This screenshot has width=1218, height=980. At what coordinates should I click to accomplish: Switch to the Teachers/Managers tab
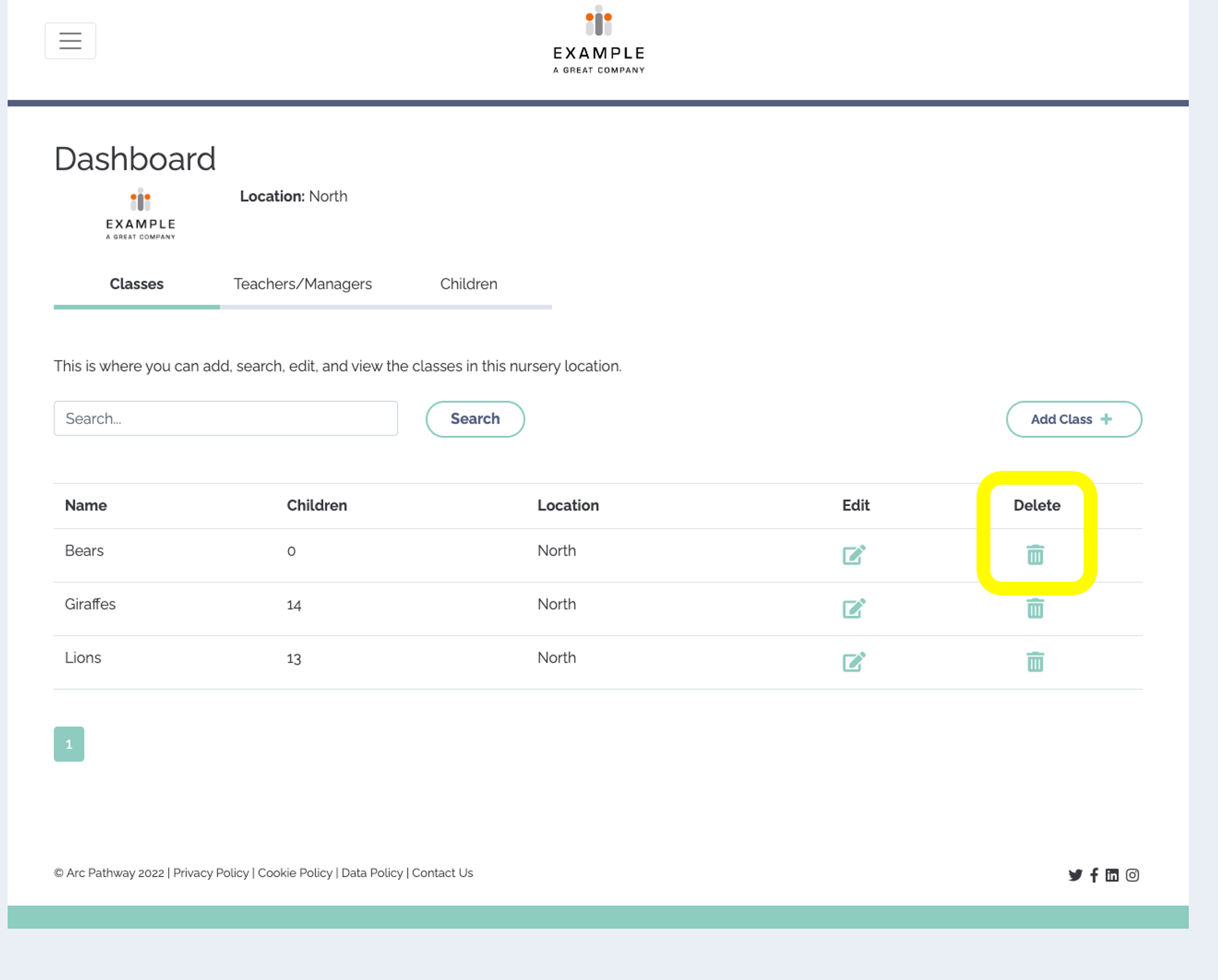tap(302, 284)
